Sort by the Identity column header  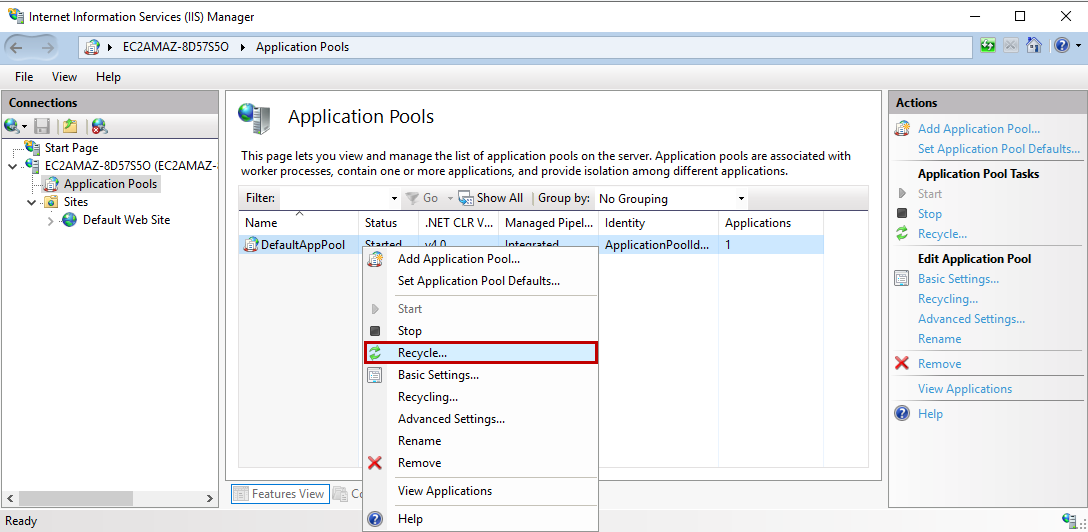658,223
